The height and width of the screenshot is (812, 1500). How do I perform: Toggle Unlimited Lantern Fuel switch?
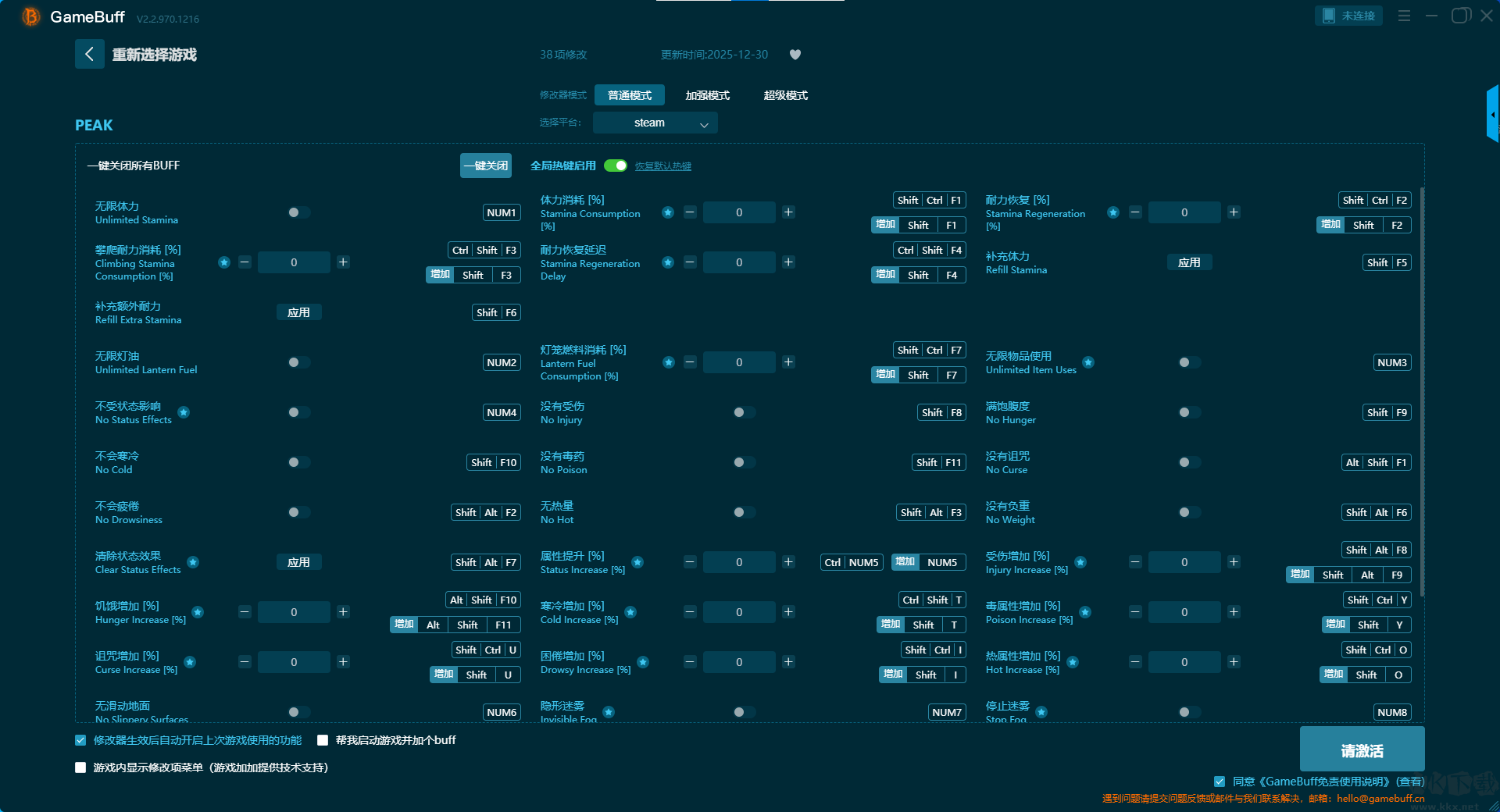click(x=298, y=362)
